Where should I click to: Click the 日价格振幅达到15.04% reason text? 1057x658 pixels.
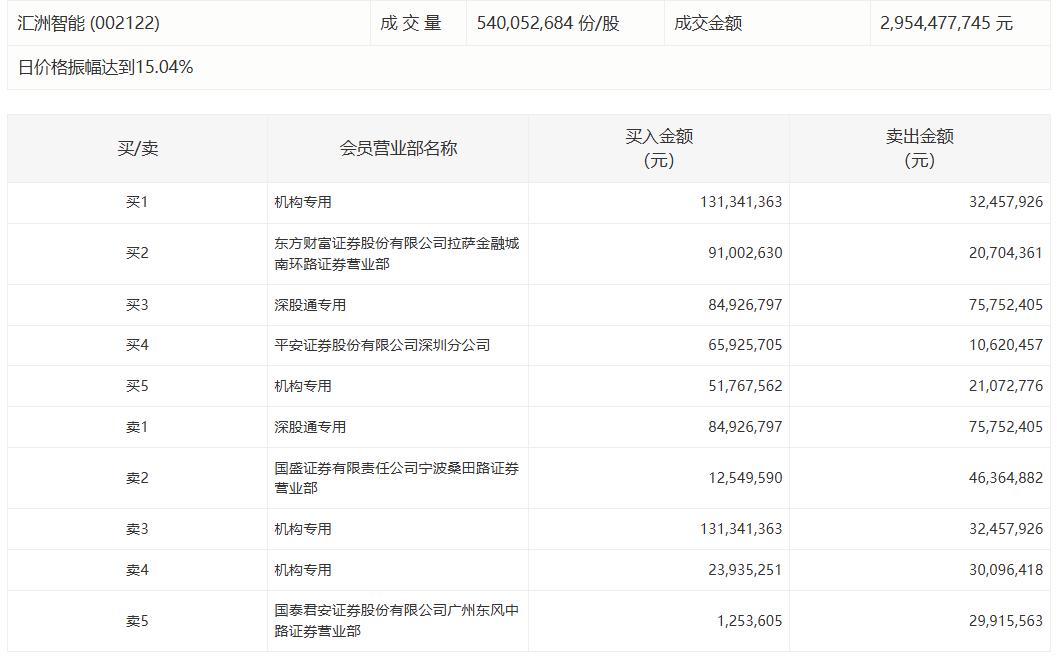click(106, 68)
